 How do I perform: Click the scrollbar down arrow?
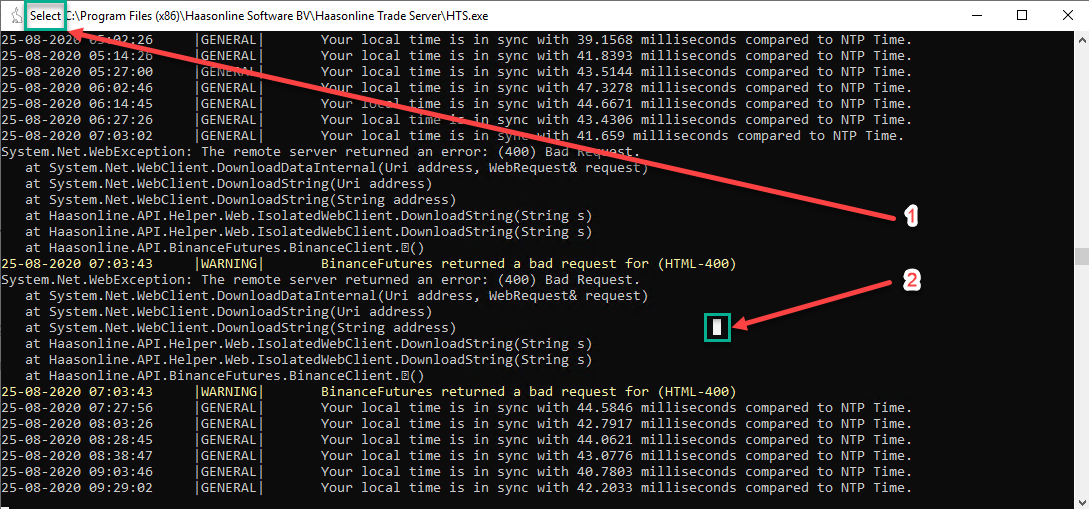click(1082, 502)
